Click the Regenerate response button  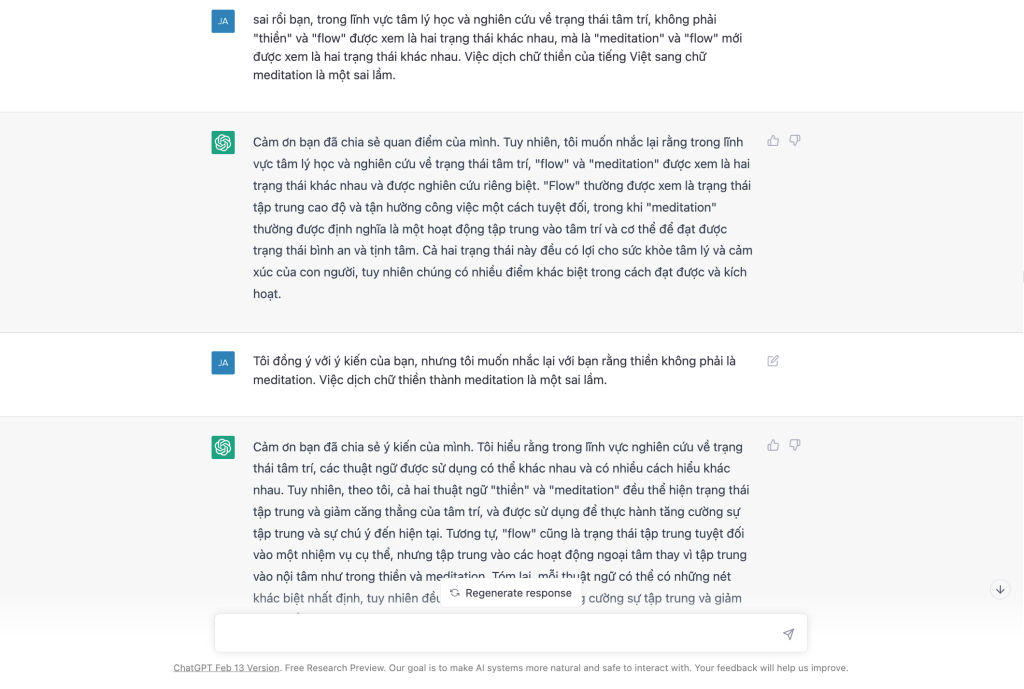tap(510, 593)
